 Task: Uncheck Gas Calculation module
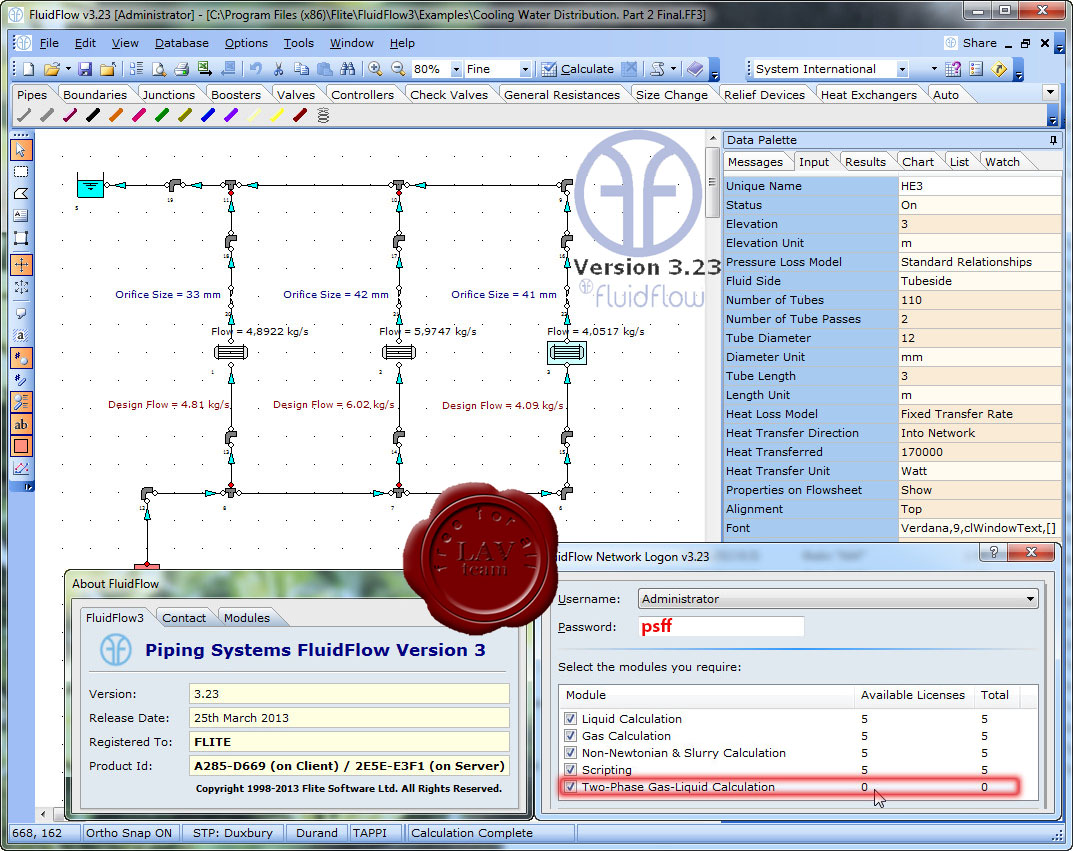coord(570,736)
